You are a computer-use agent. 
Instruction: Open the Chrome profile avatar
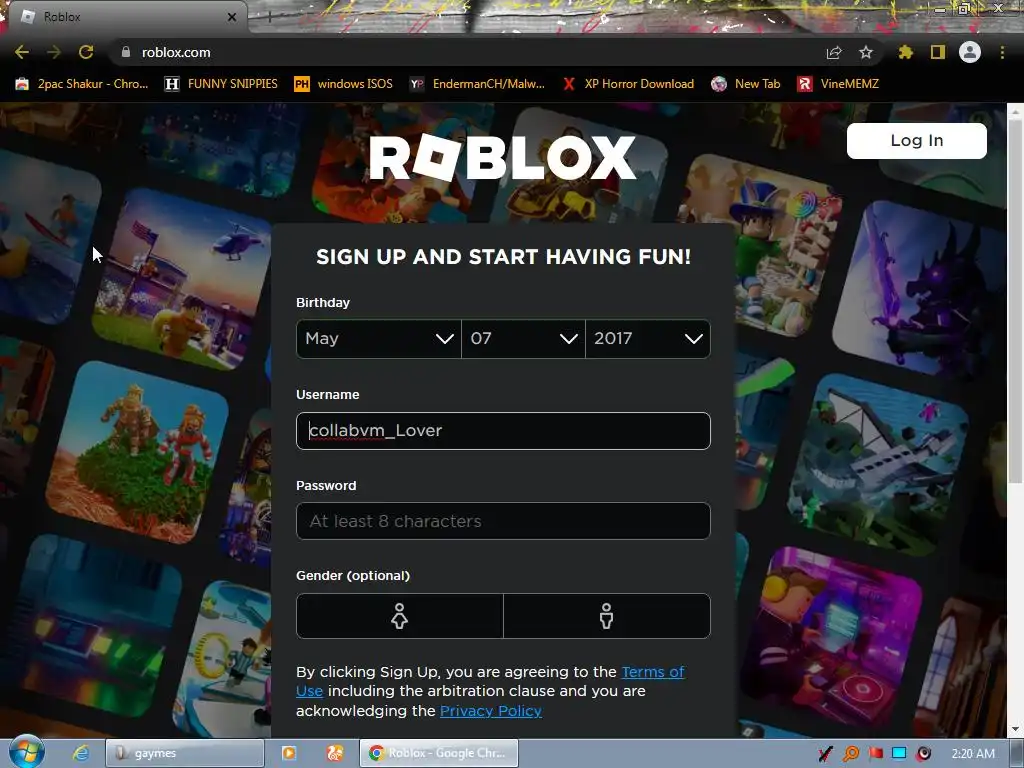pos(970,52)
